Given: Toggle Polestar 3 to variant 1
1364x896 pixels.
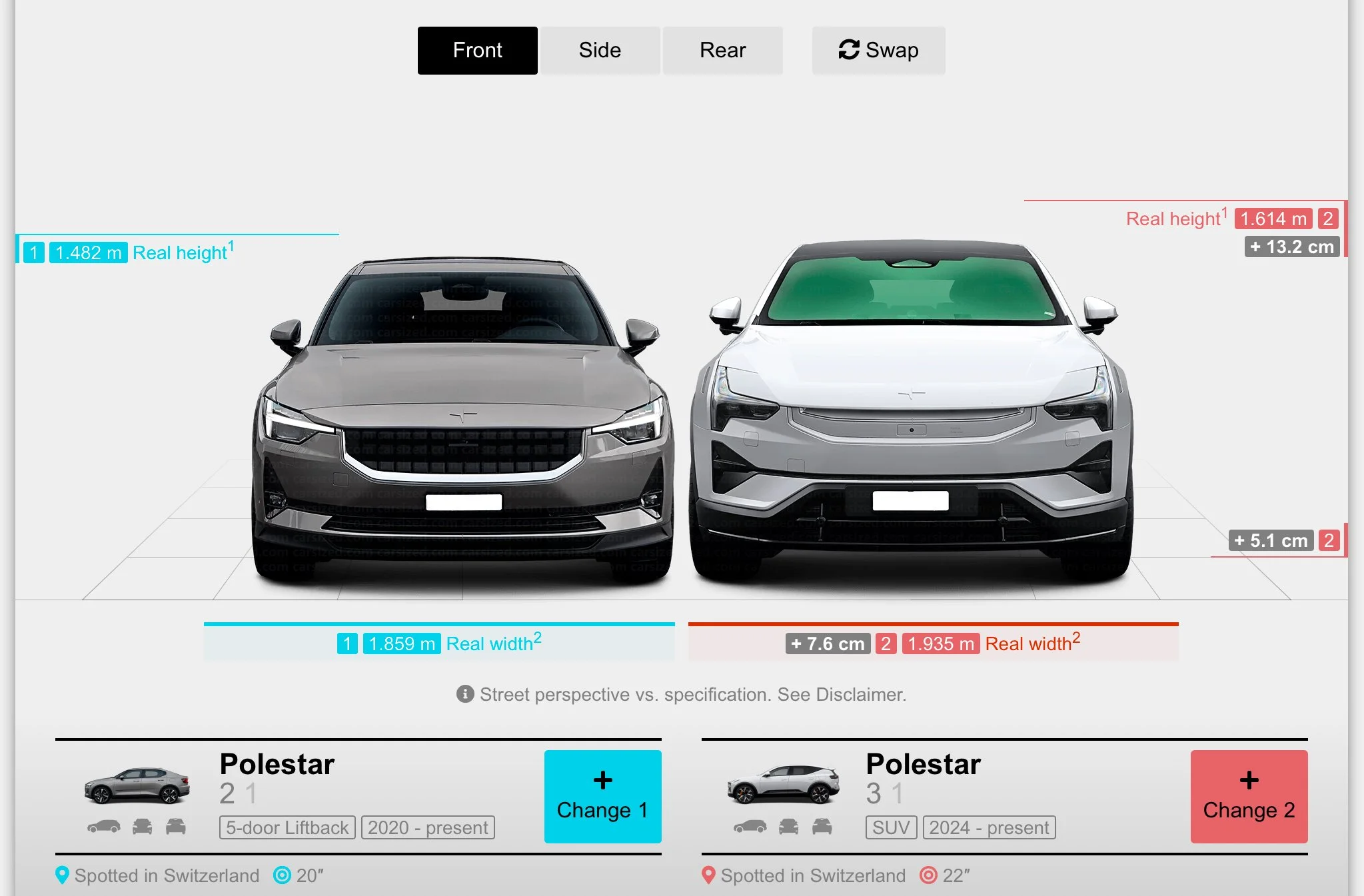Looking at the screenshot, I should pos(898,792).
